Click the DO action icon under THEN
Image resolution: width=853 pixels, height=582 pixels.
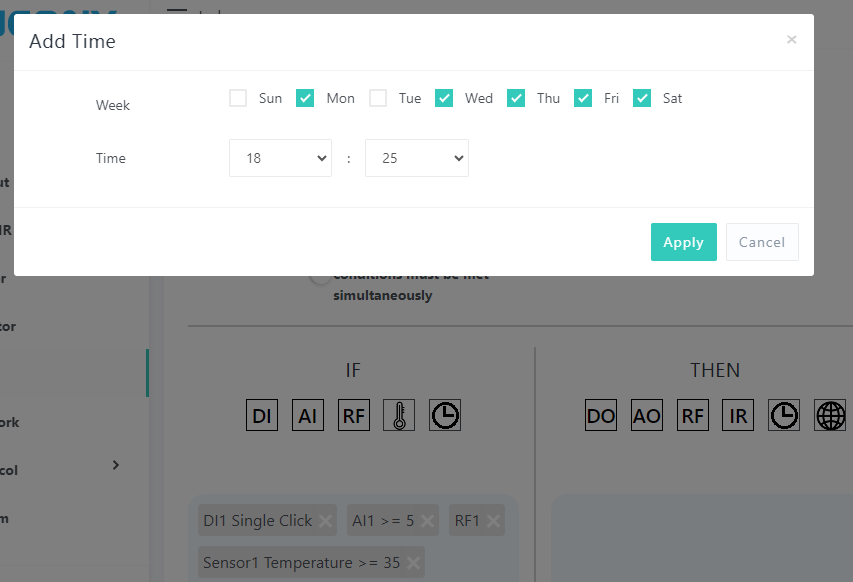coord(601,416)
